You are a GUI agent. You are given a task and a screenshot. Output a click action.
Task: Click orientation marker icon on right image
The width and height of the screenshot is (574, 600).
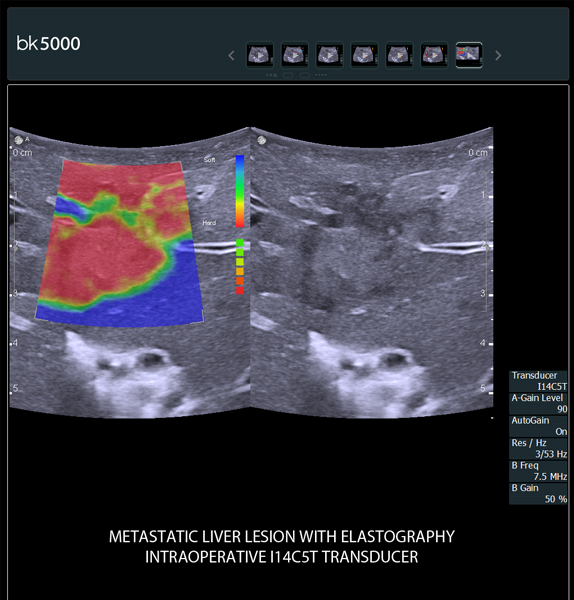click(x=262, y=140)
